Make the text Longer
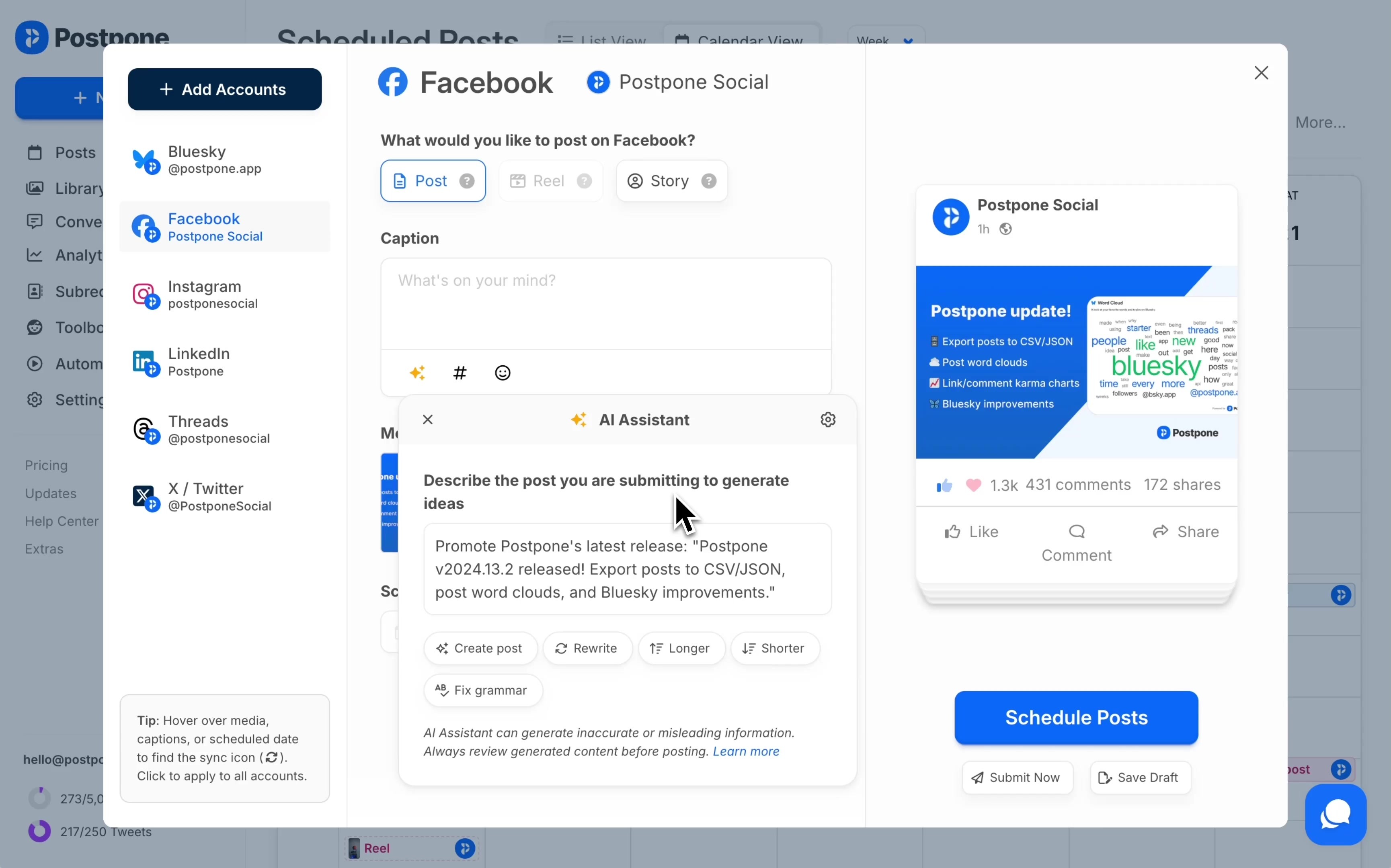 pos(681,648)
